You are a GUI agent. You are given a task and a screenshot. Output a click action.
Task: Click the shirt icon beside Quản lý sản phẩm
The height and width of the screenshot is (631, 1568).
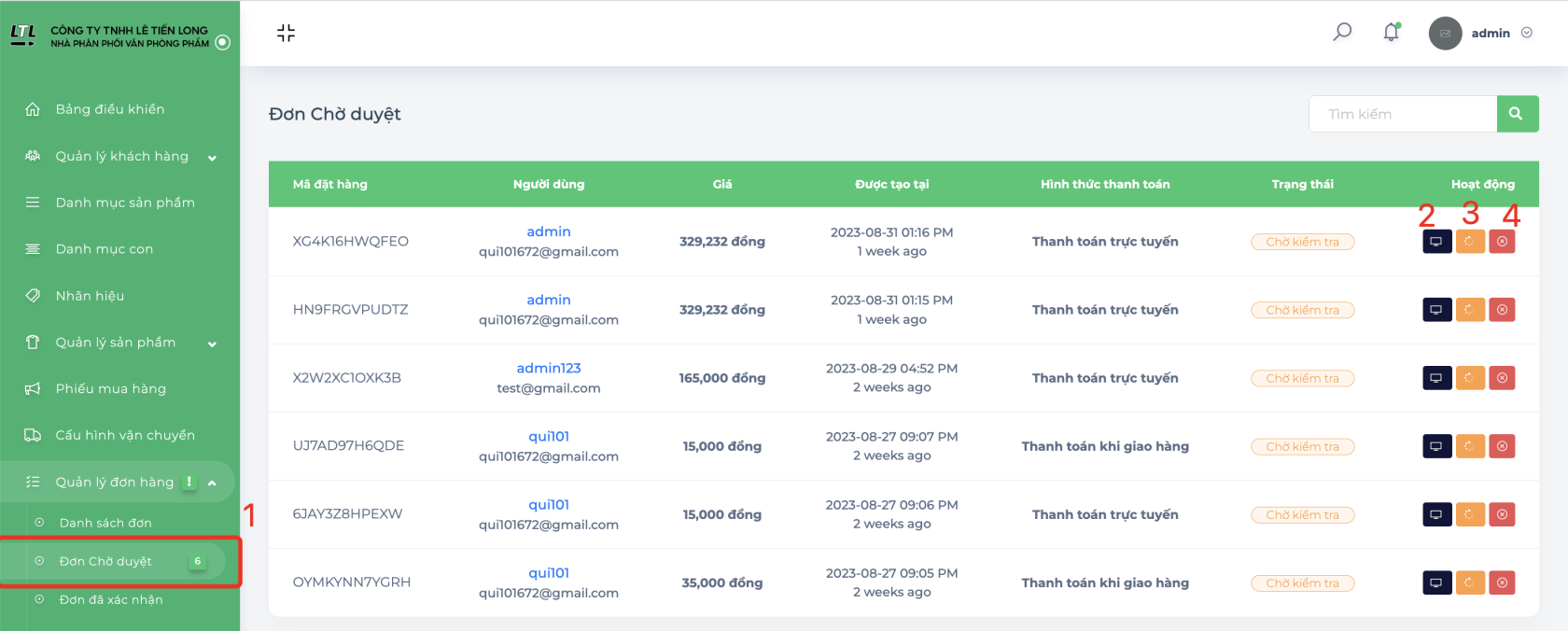(33, 342)
